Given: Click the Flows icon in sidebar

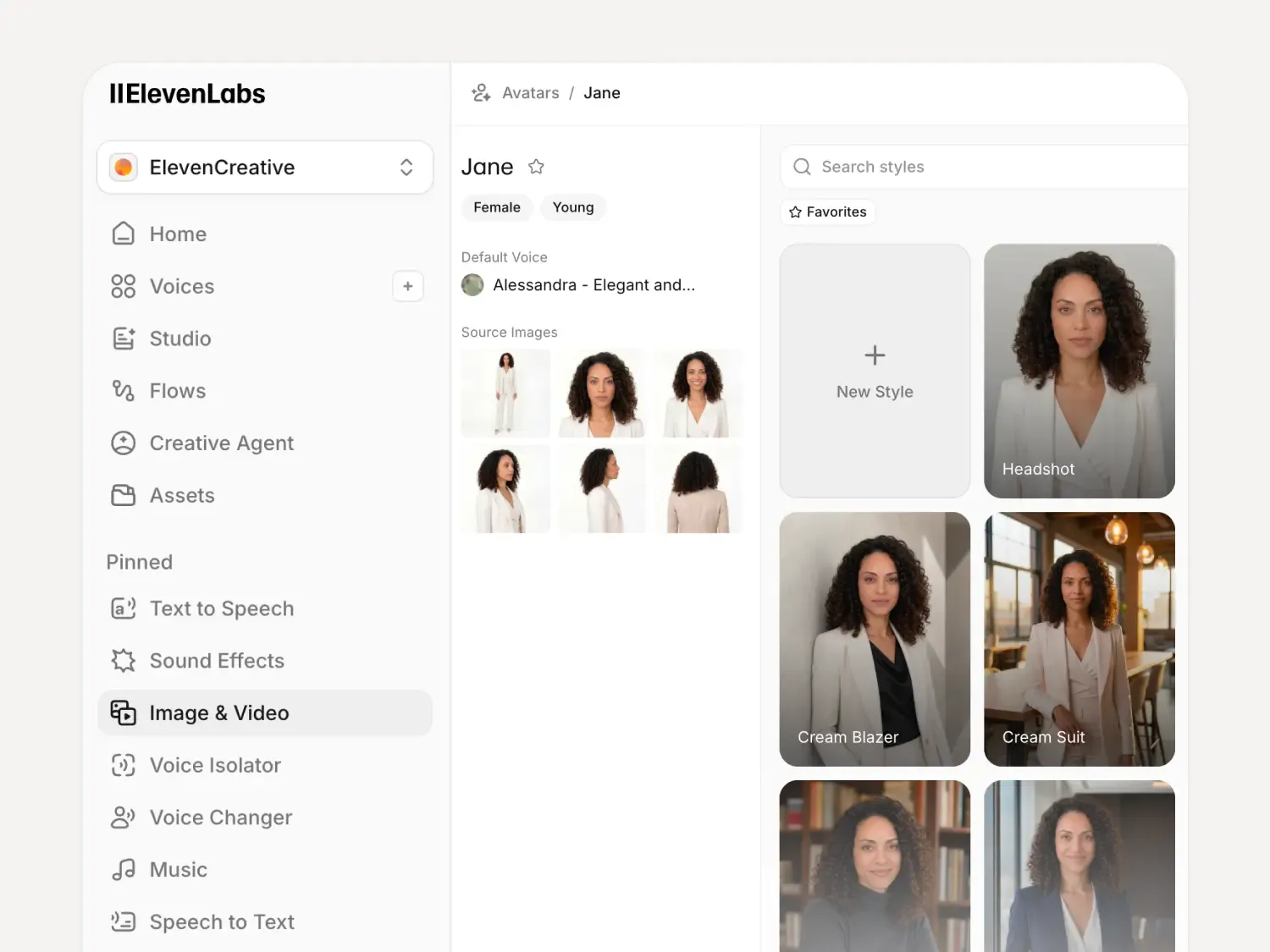Looking at the screenshot, I should (124, 391).
